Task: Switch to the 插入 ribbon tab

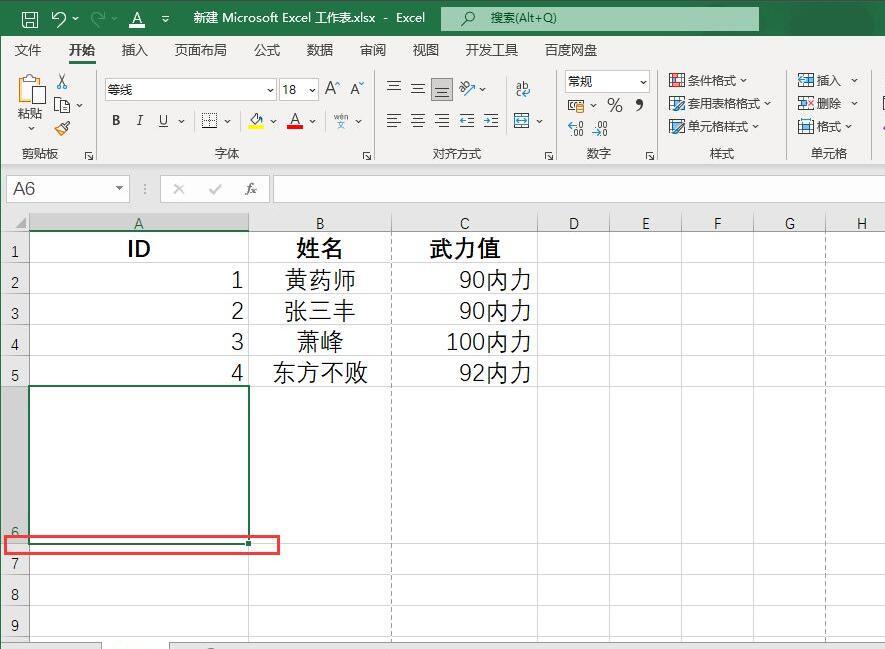Action: (134, 50)
